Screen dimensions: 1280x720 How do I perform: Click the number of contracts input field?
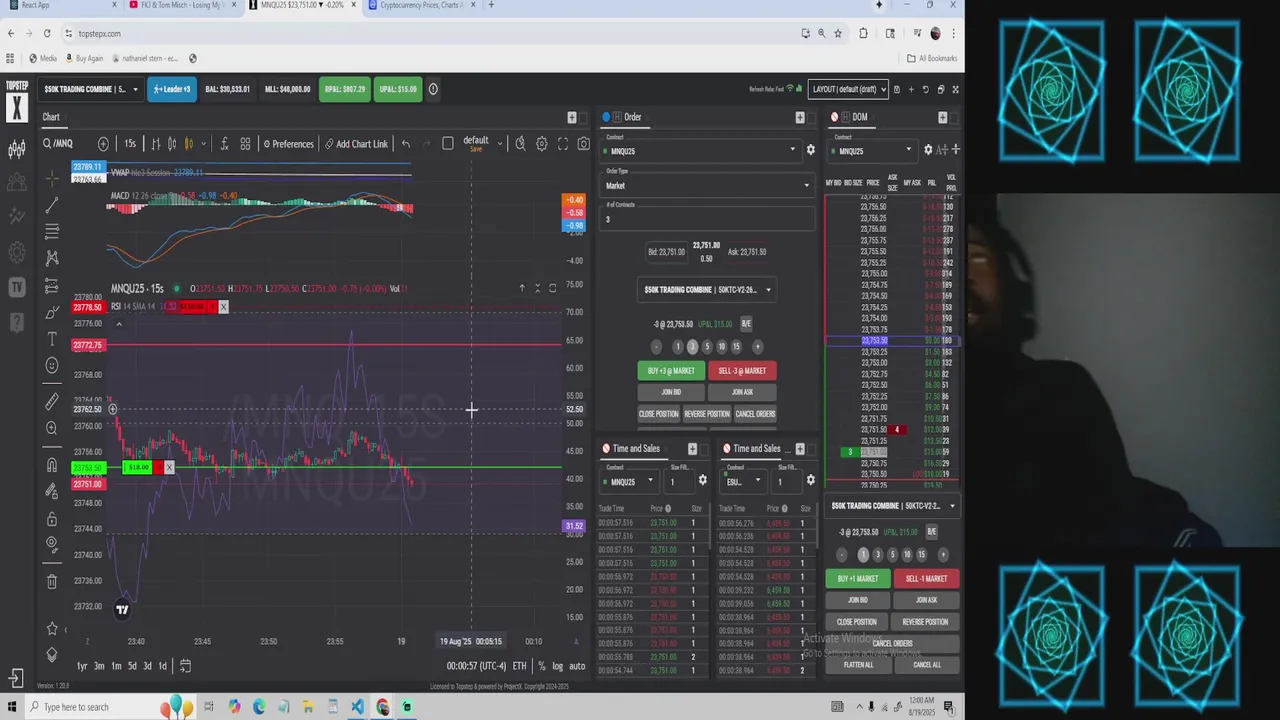click(707, 219)
